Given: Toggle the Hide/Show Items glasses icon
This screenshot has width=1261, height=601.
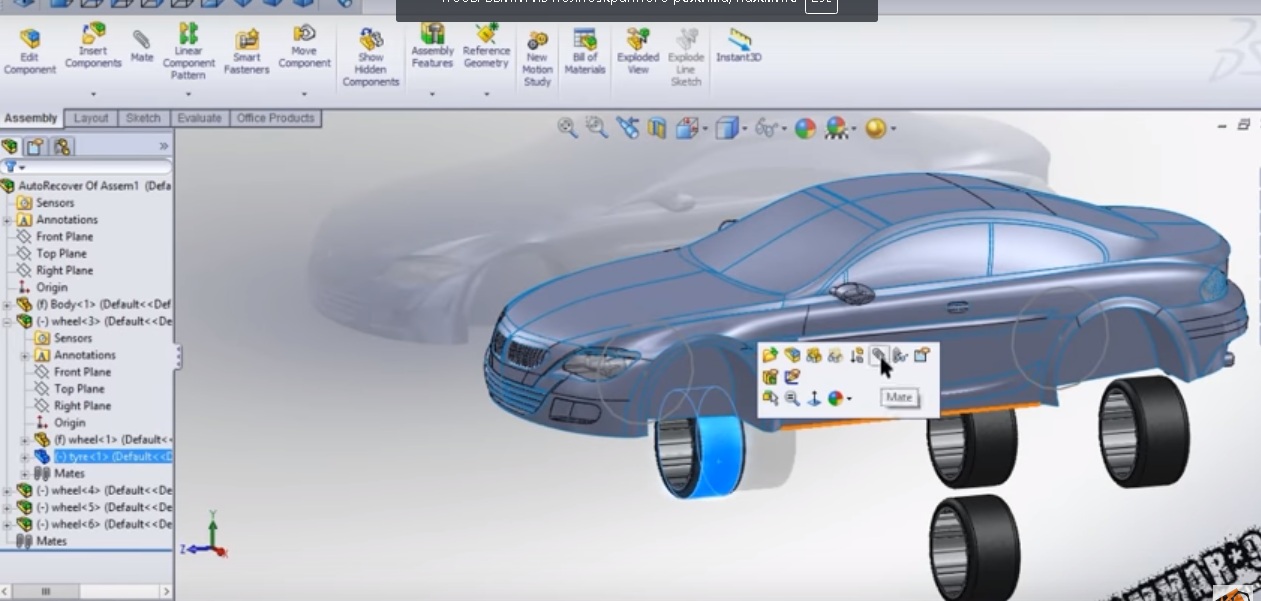Looking at the screenshot, I should (766, 128).
